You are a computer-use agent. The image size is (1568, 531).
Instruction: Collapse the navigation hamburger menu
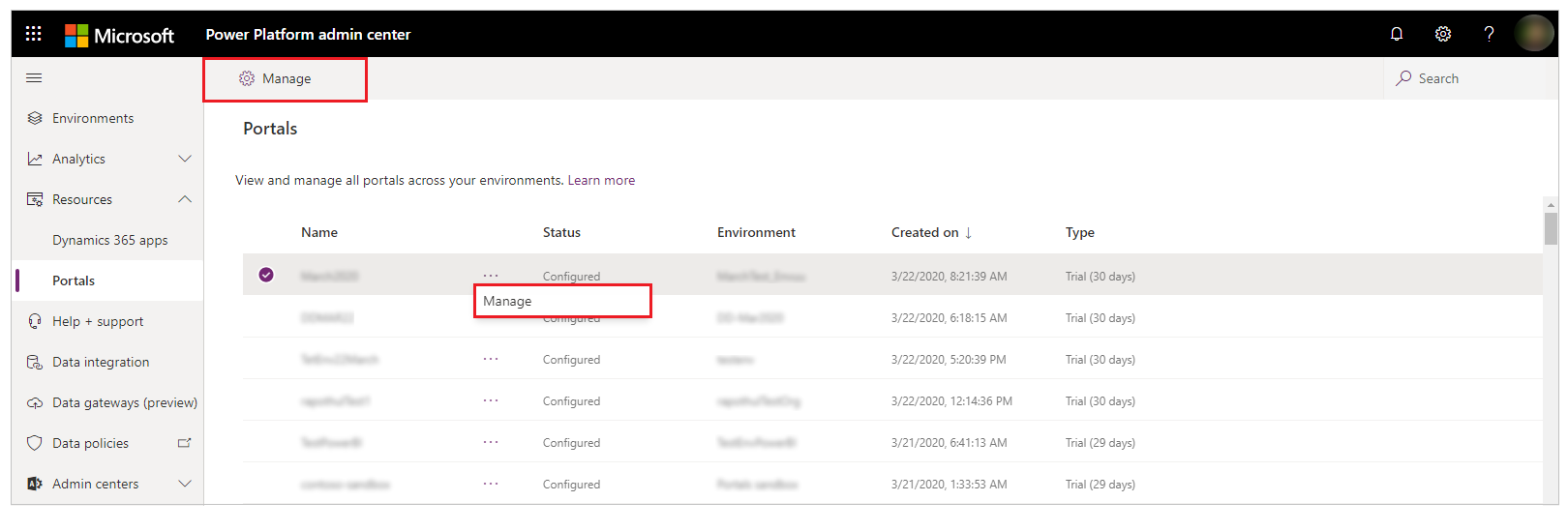click(34, 78)
